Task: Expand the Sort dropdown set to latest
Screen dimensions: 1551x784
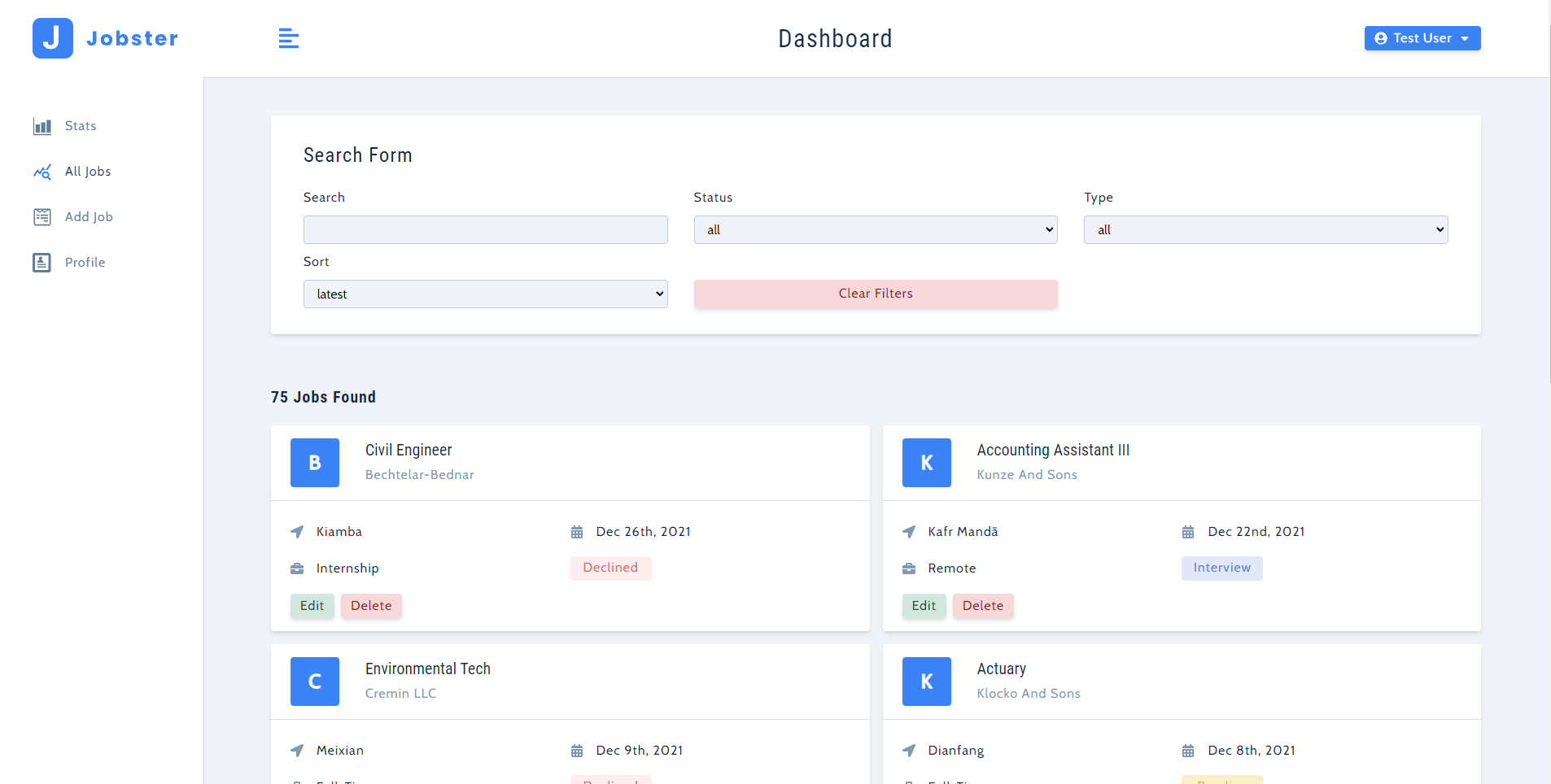Action: (x=485, y=294)
